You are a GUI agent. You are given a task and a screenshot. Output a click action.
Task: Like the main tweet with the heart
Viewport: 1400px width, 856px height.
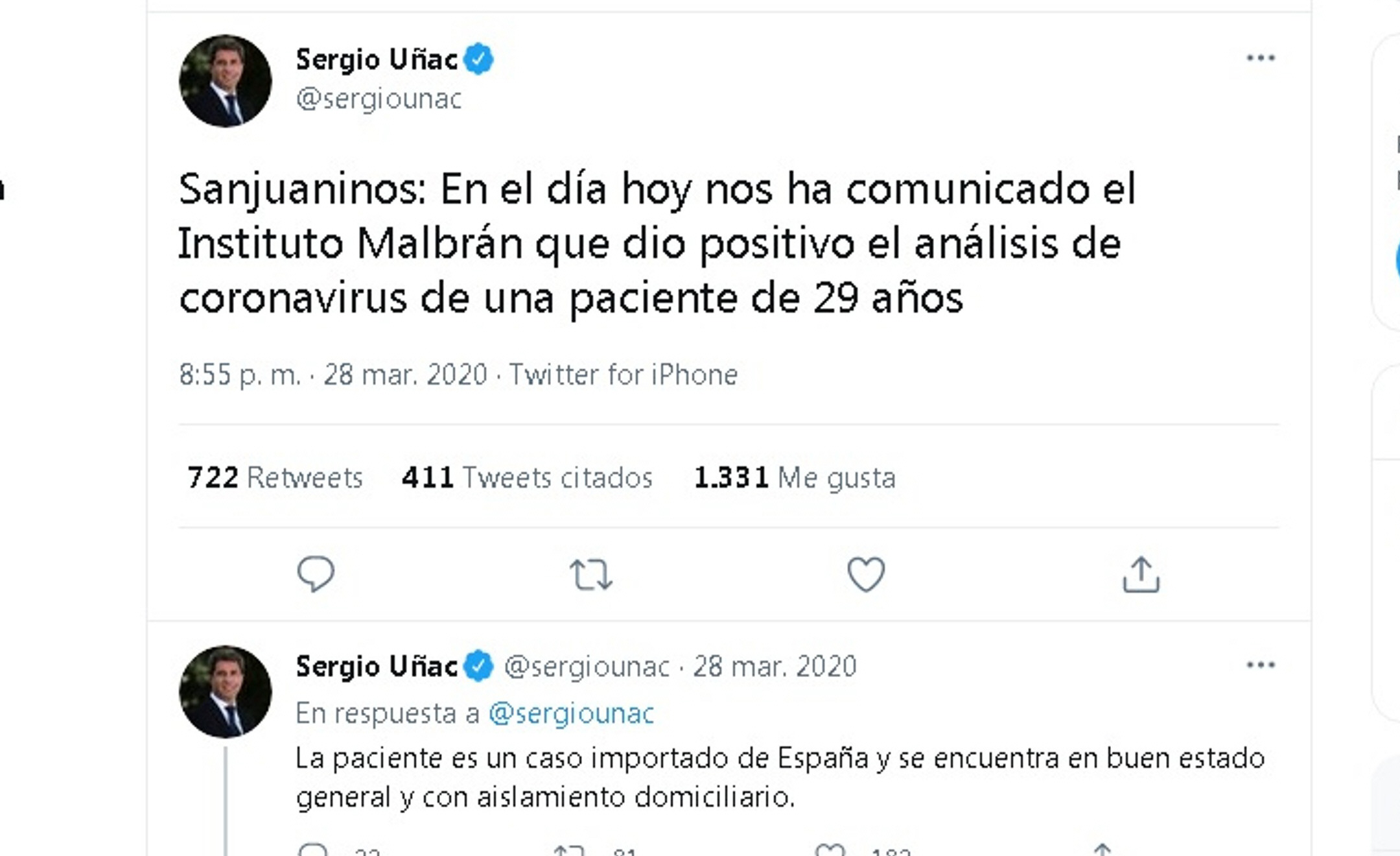coord(866,575)
